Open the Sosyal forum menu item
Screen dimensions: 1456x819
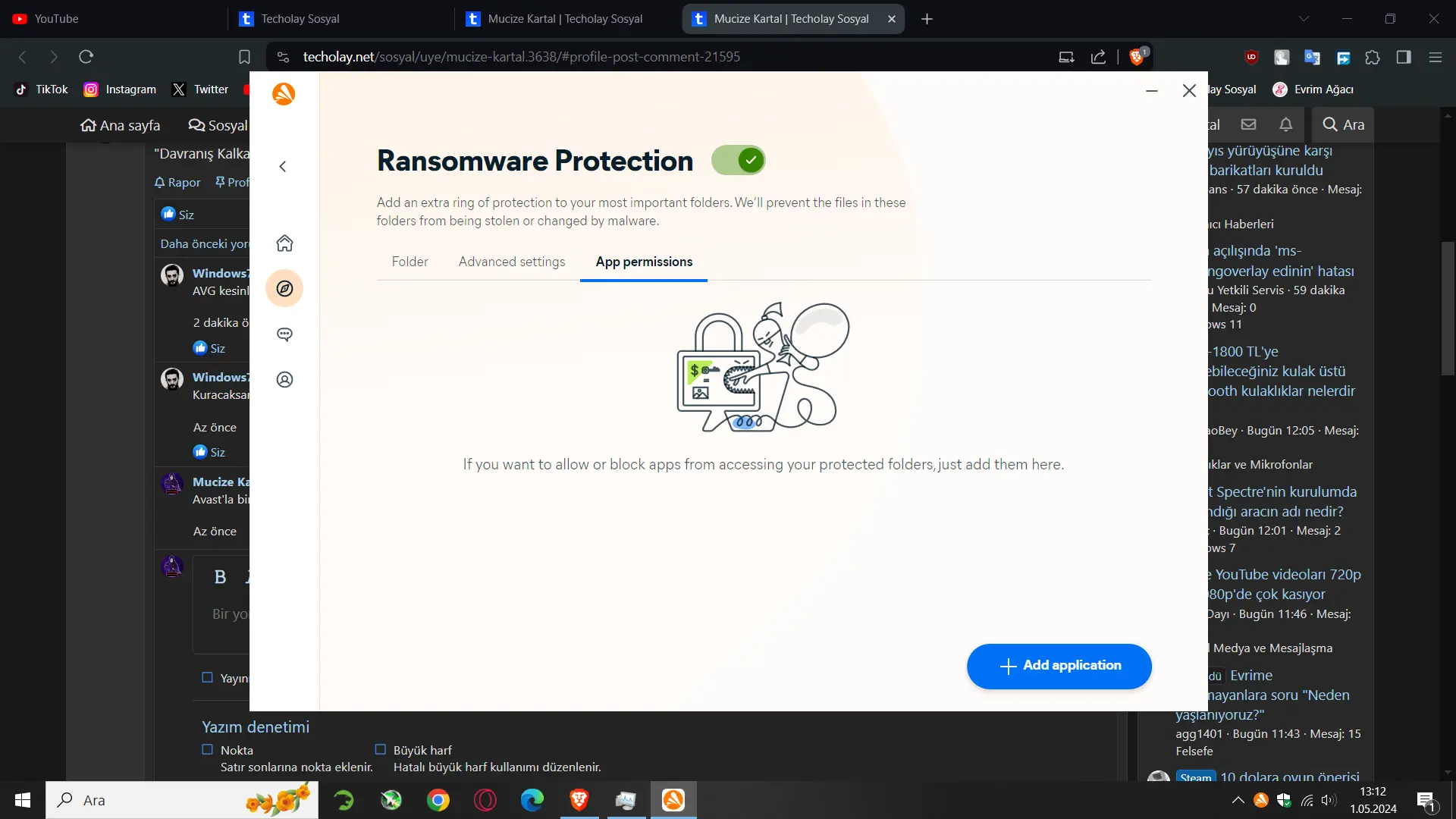coord(218,125)
